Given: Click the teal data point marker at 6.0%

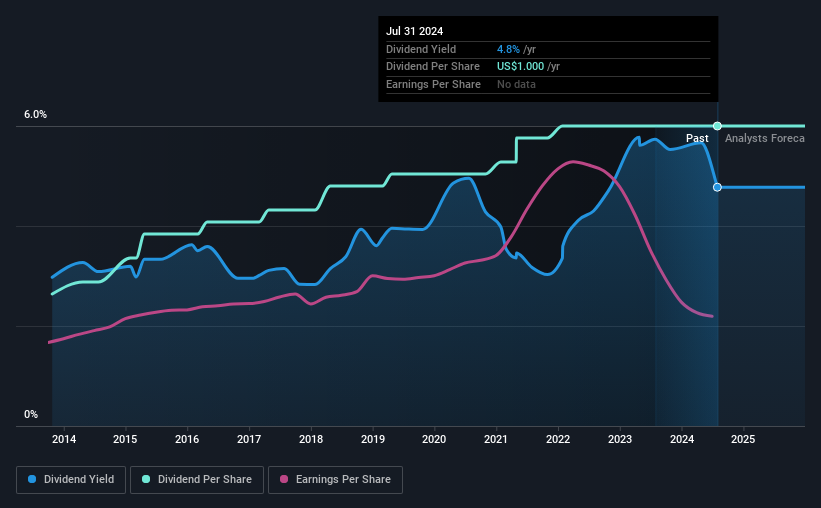Looking at the screenshot, I should (x=717, y=126).
